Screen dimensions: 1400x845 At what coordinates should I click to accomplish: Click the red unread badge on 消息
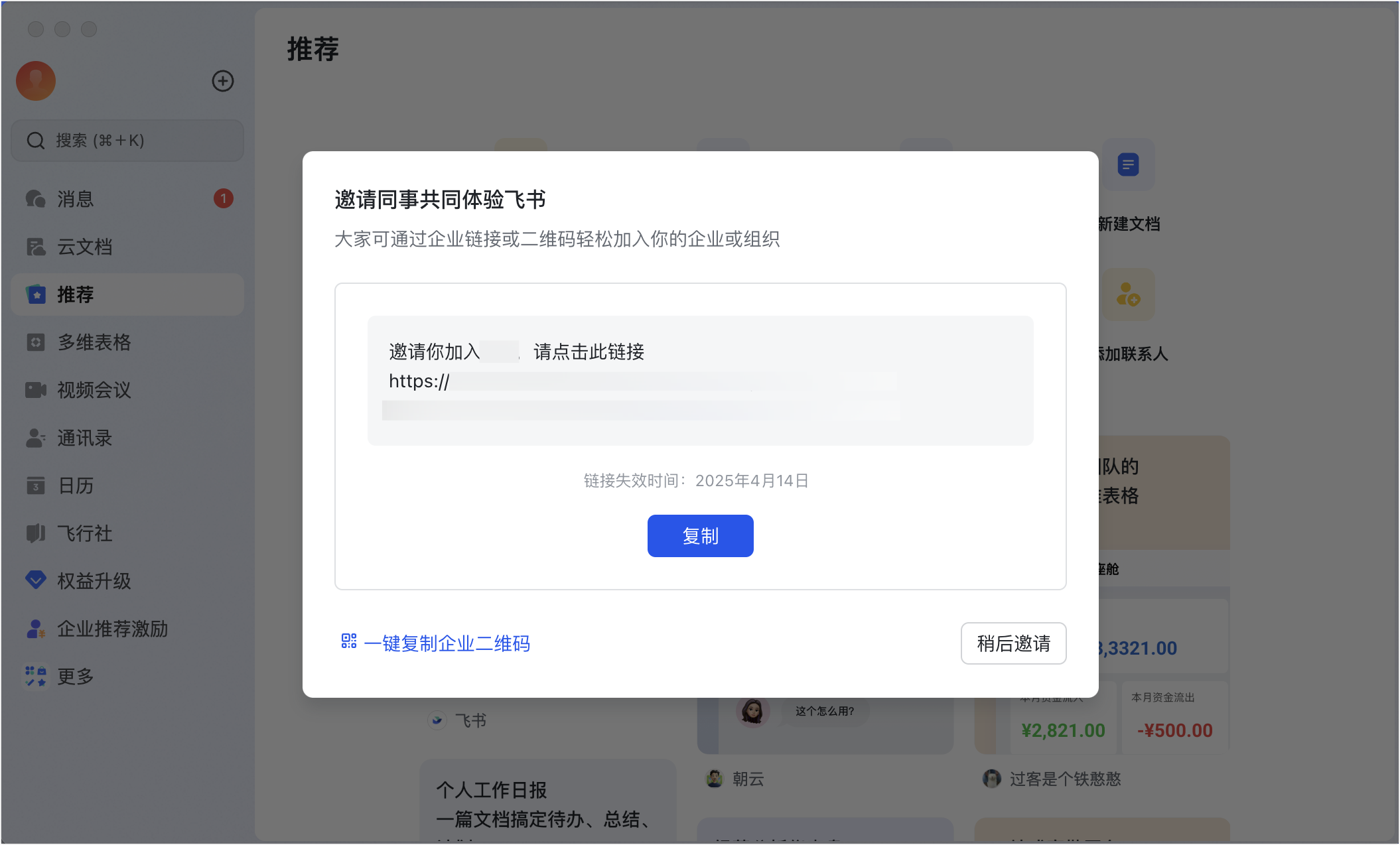click(224, 198)
